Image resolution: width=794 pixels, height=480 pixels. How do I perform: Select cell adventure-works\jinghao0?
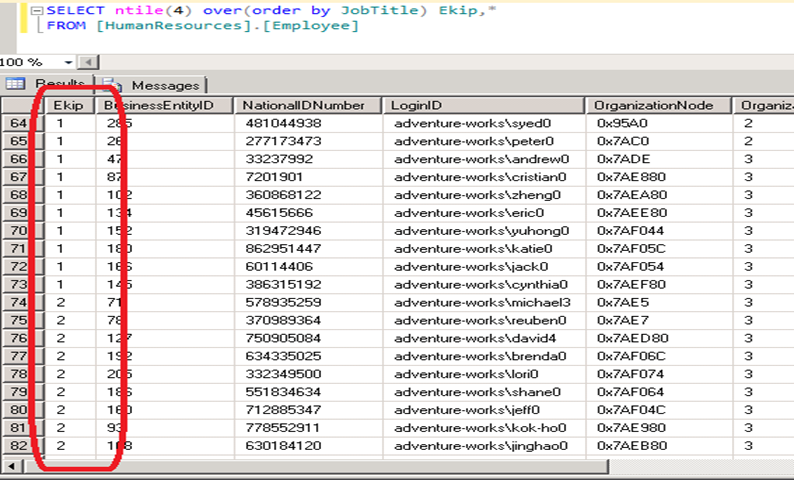point(484,446)
